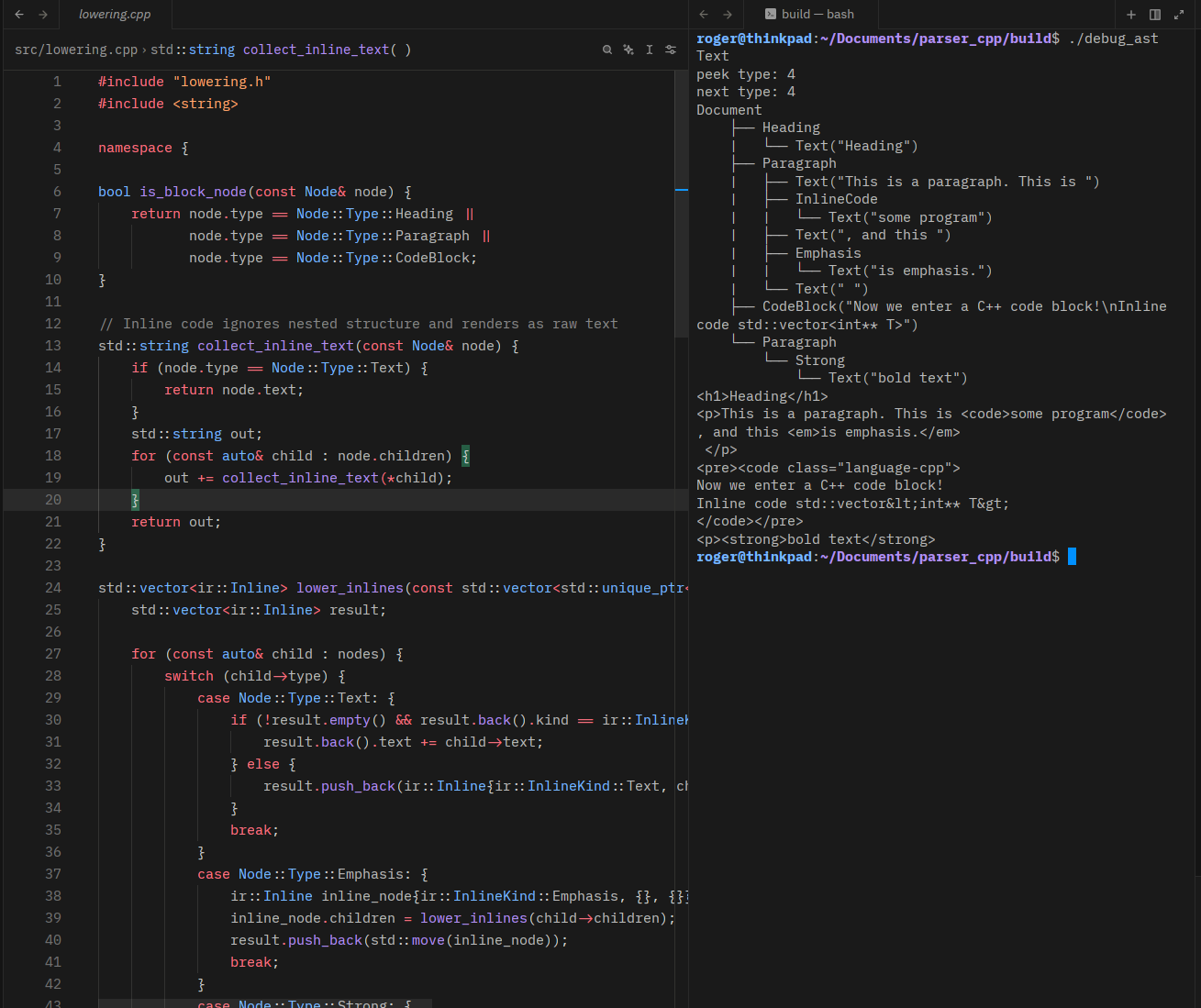1201x1008 pixels.
Task: Click 'inline_node.children' on line 39
Action: click(313, 918)
